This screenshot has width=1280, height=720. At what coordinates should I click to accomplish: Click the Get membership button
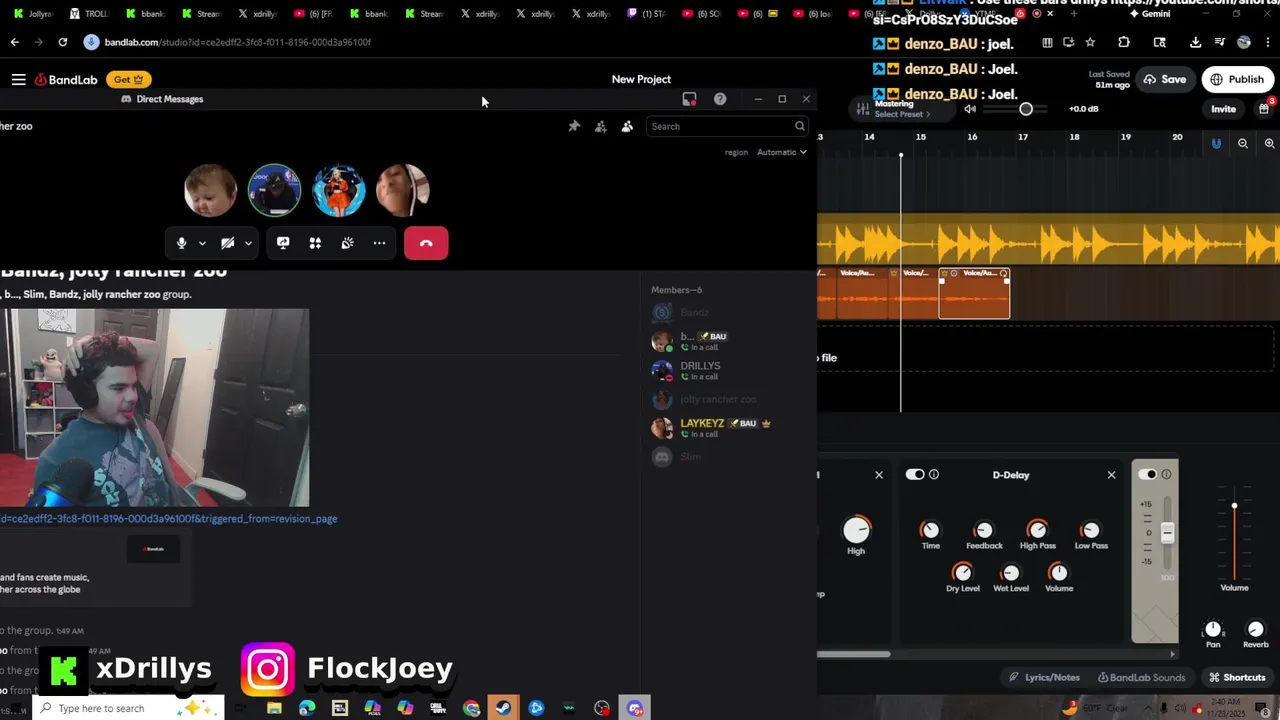(x=128, y=79)
